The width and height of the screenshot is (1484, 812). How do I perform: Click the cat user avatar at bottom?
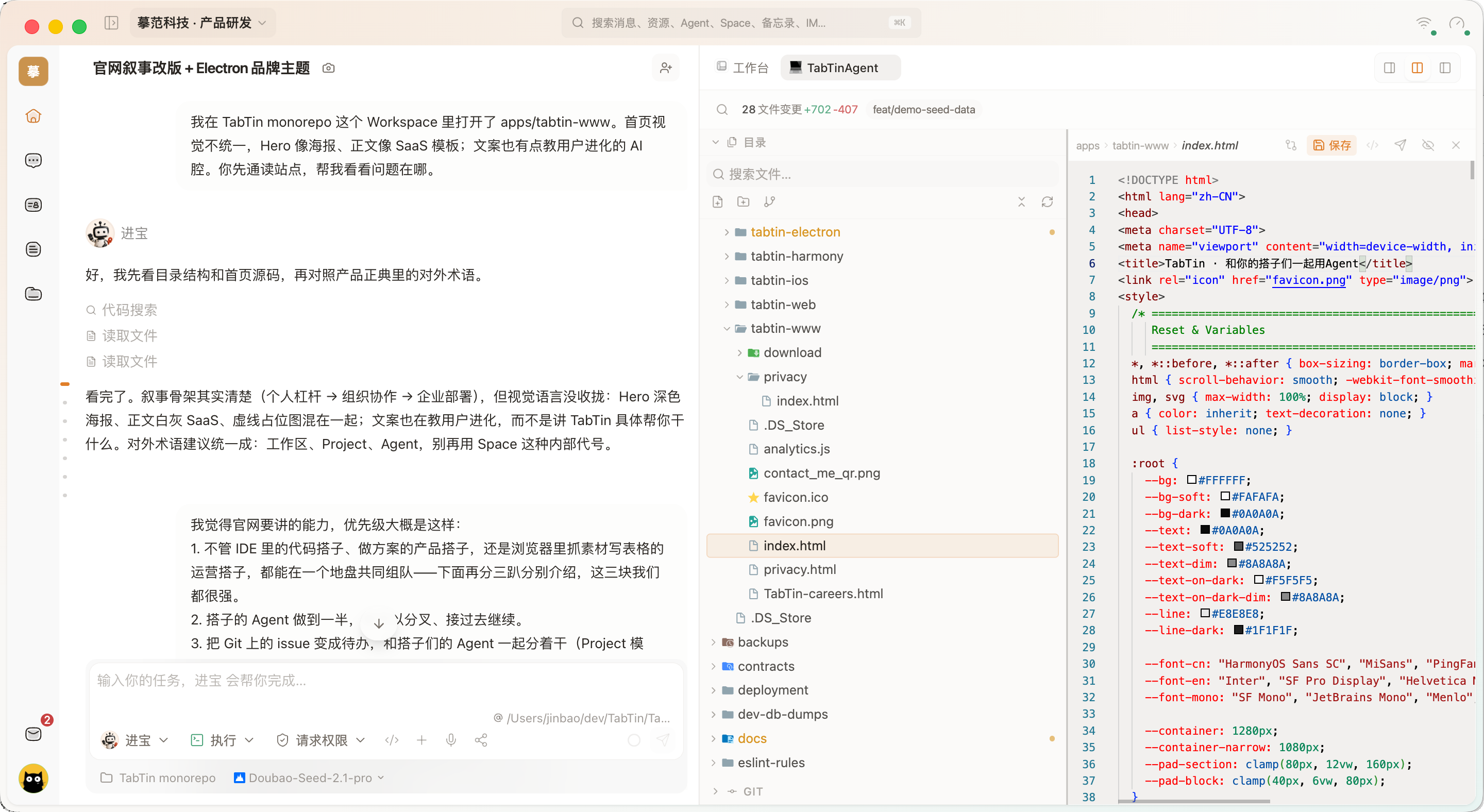tap(33, 779)
